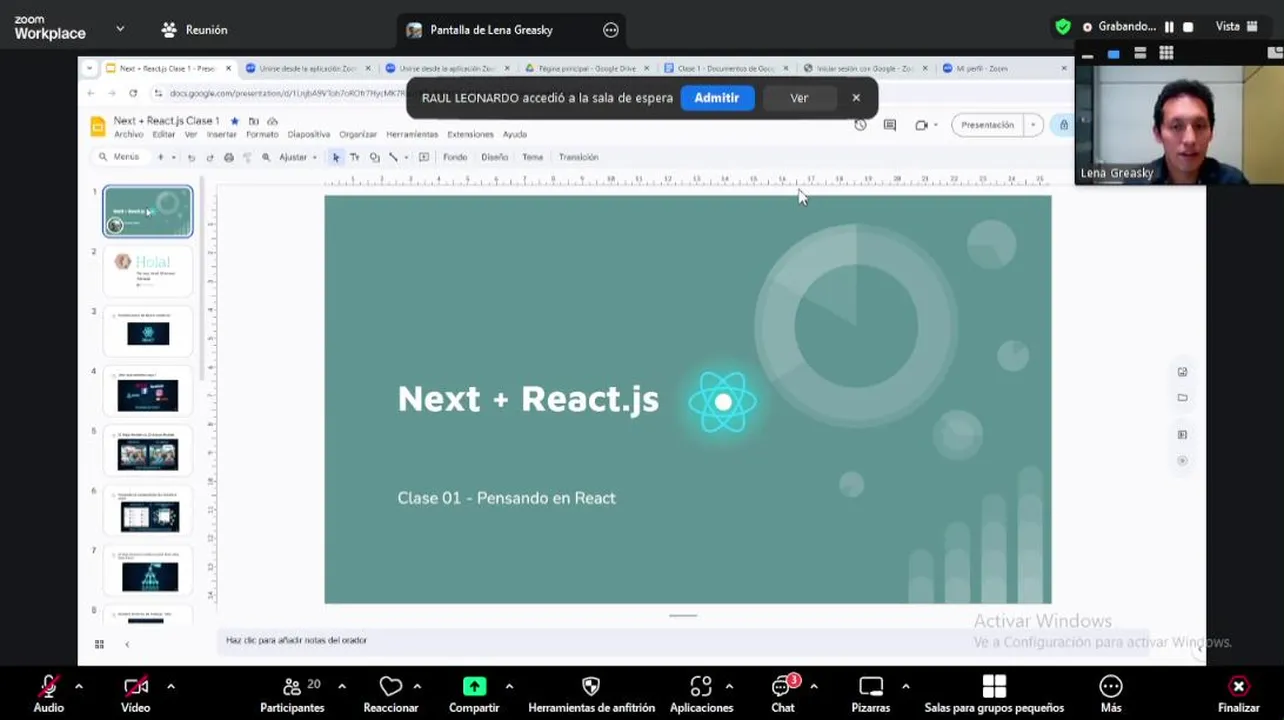Select slide 2 Hola thumbnail
The width and height of the screenshot is (1284, 720).
(x=148, y=271)
